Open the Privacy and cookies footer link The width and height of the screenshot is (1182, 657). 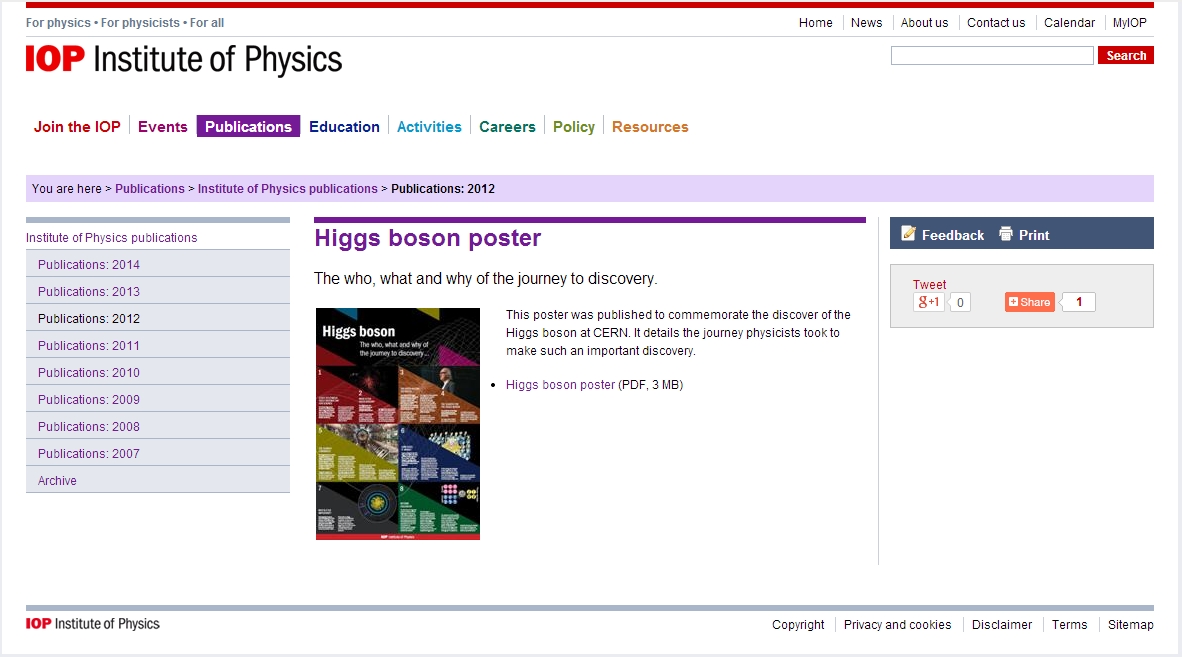[897, 625]
